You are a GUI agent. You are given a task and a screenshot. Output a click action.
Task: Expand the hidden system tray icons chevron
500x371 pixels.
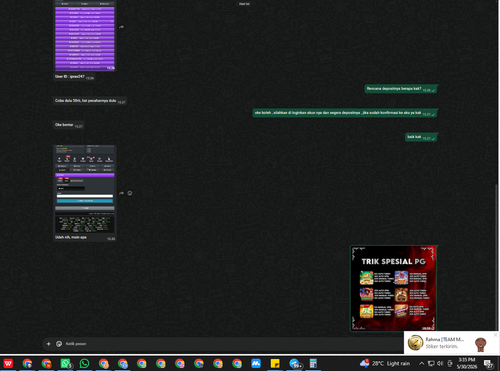click(x=422, y=363)
